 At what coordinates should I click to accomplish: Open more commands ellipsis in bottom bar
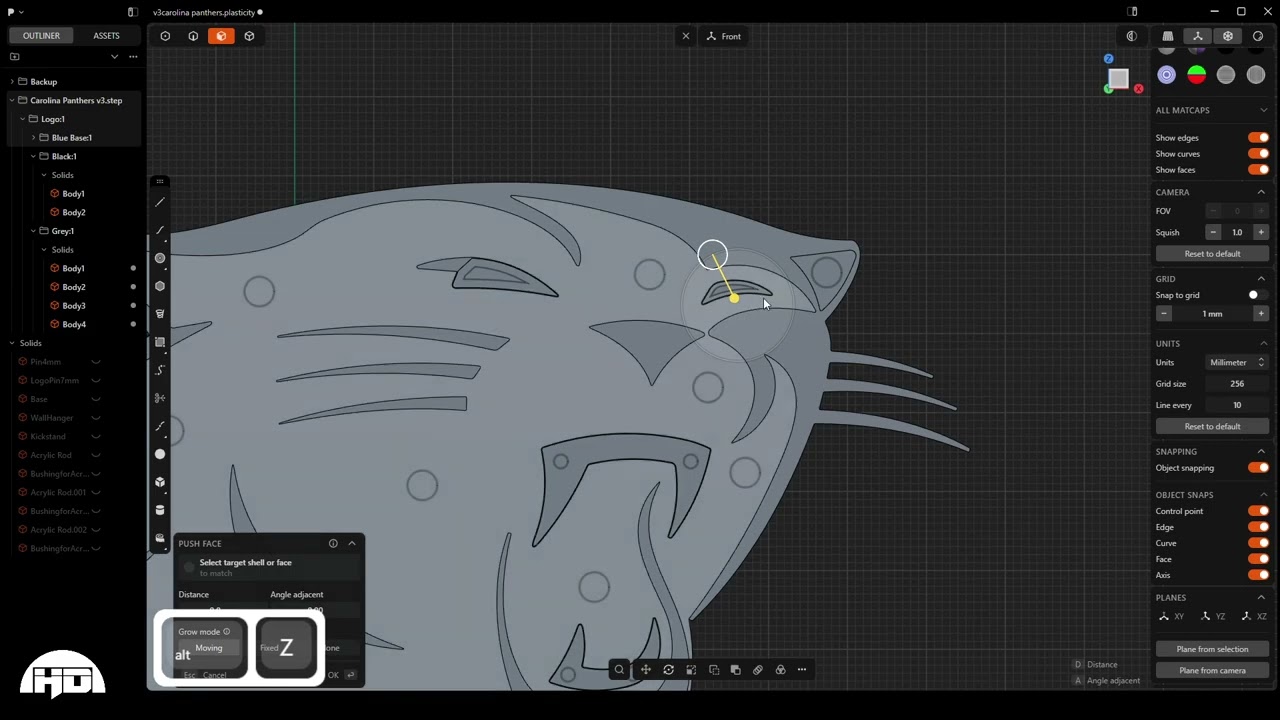[802, 670]
